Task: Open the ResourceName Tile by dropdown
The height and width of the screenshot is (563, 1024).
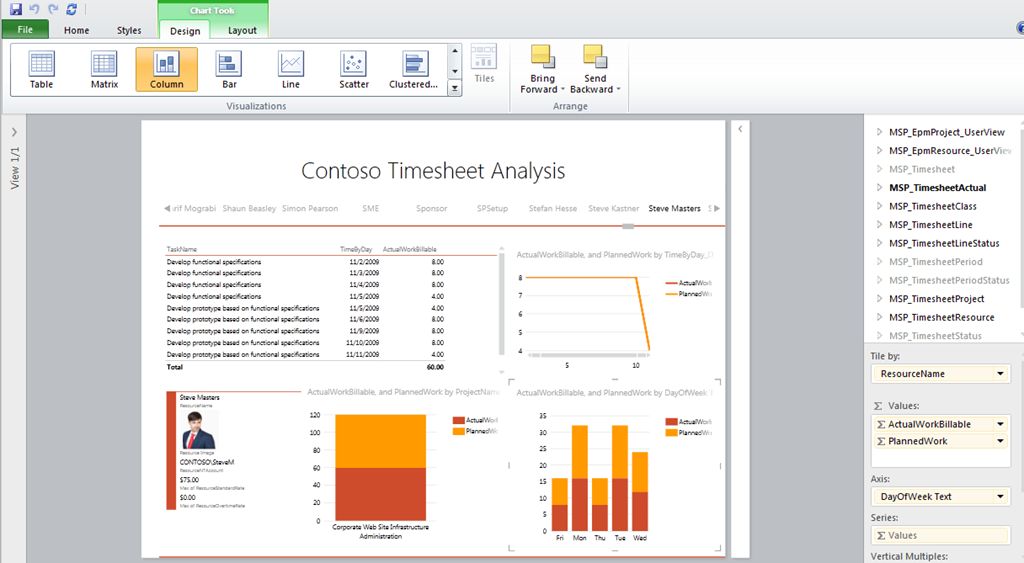Action: coord(1000,374)
